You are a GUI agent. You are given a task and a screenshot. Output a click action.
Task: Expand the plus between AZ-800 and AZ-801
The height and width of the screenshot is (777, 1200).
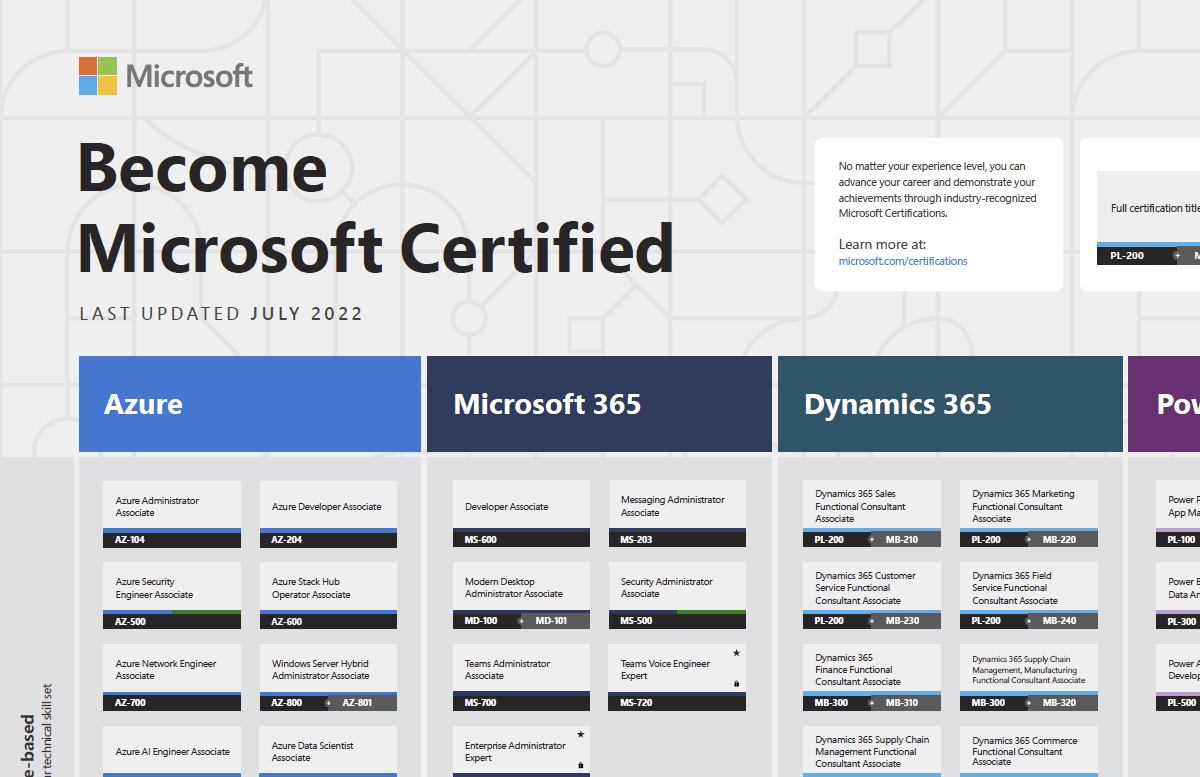328,702
